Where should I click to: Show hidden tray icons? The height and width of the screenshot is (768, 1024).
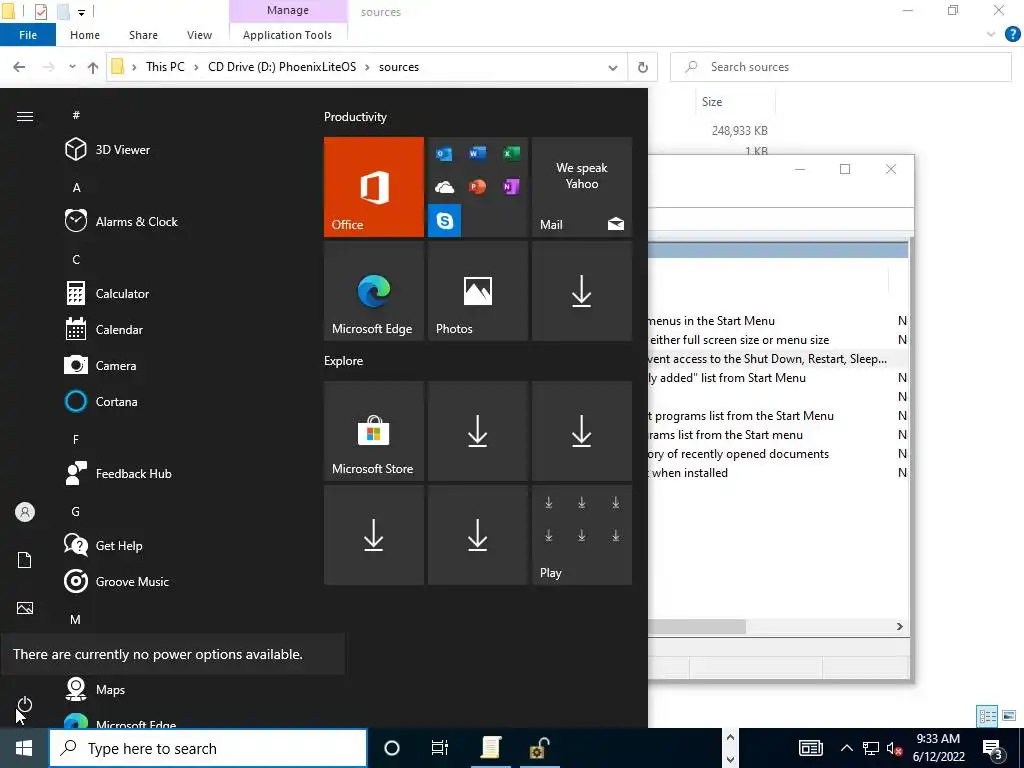coord(846,748)
